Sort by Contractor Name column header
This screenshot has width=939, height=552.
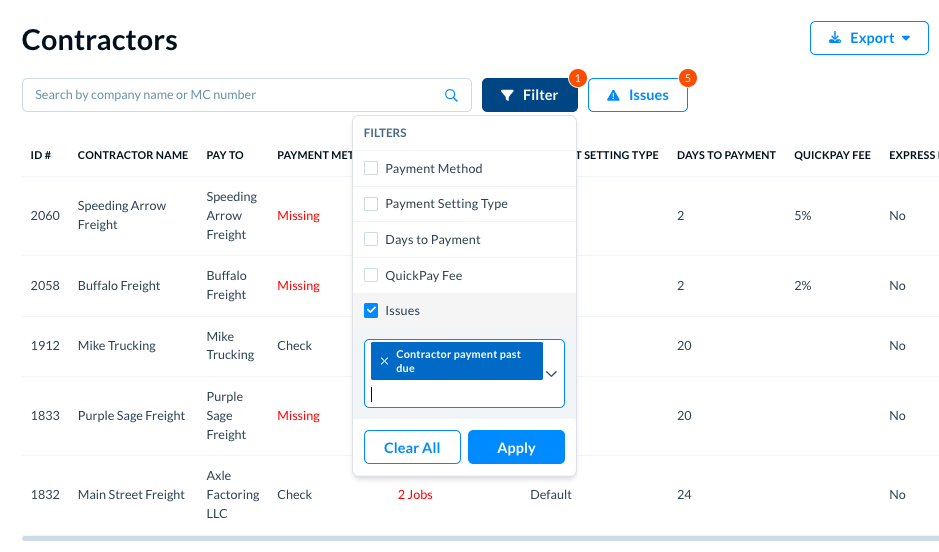pos(133,155)
